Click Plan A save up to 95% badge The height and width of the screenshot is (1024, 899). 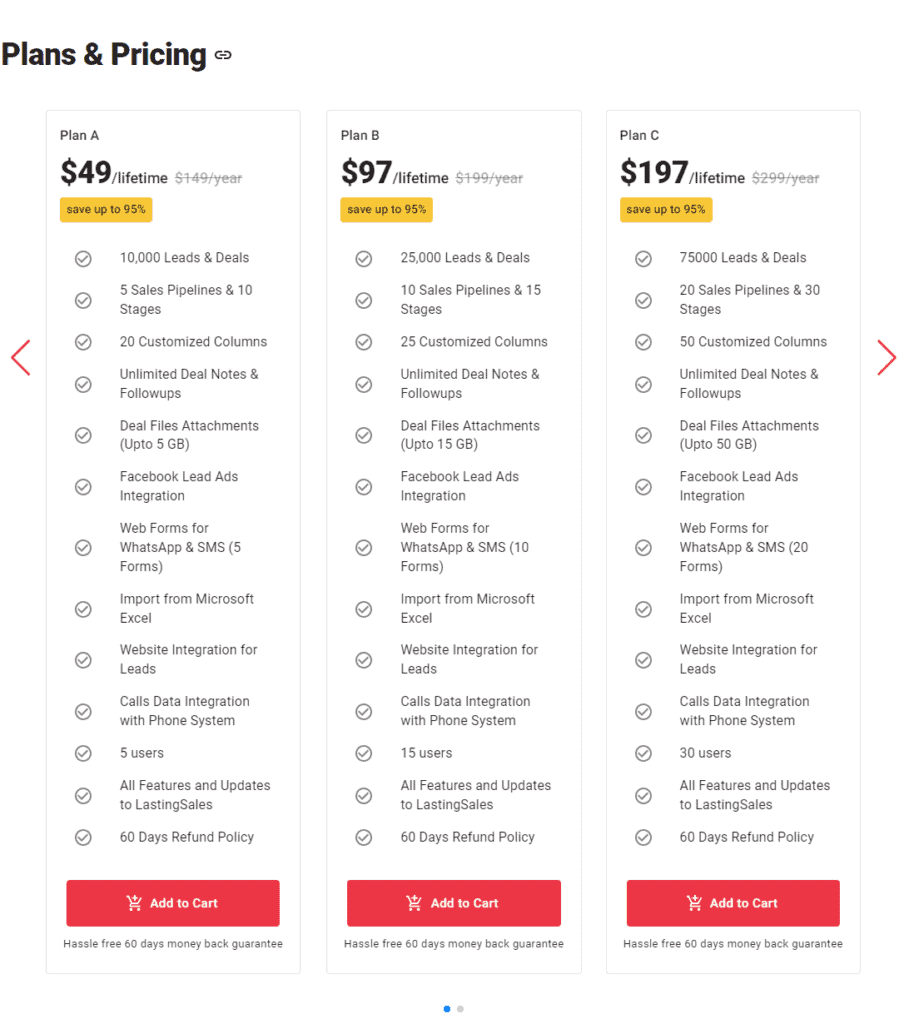[106, 210]
